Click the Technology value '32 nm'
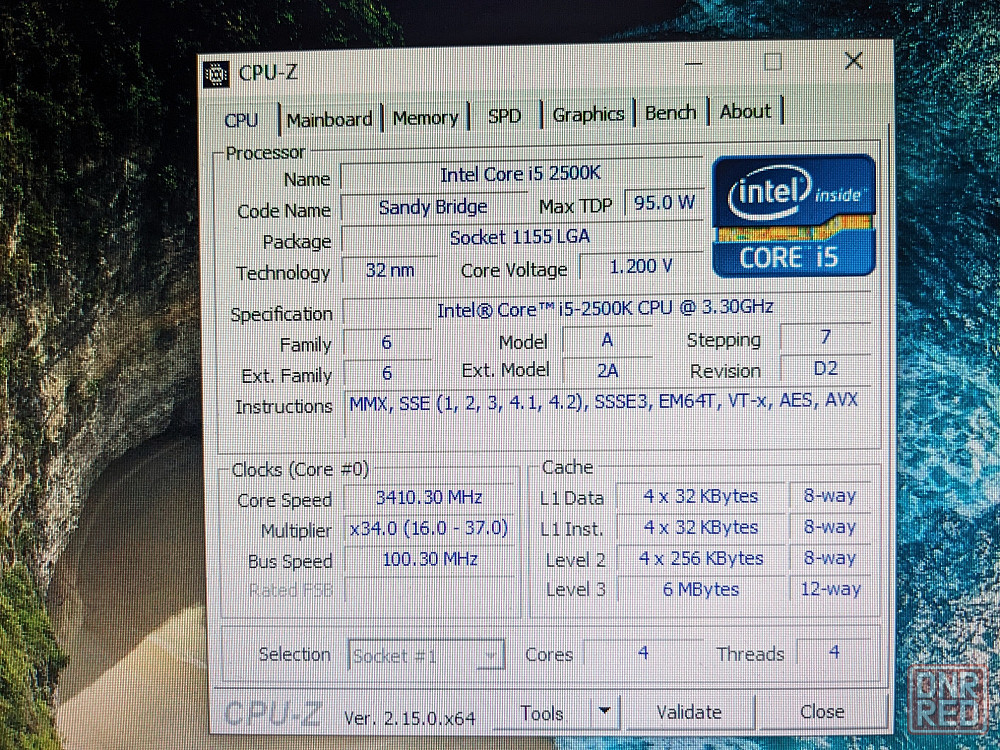 pyautogui.click(x=390, y=270)
